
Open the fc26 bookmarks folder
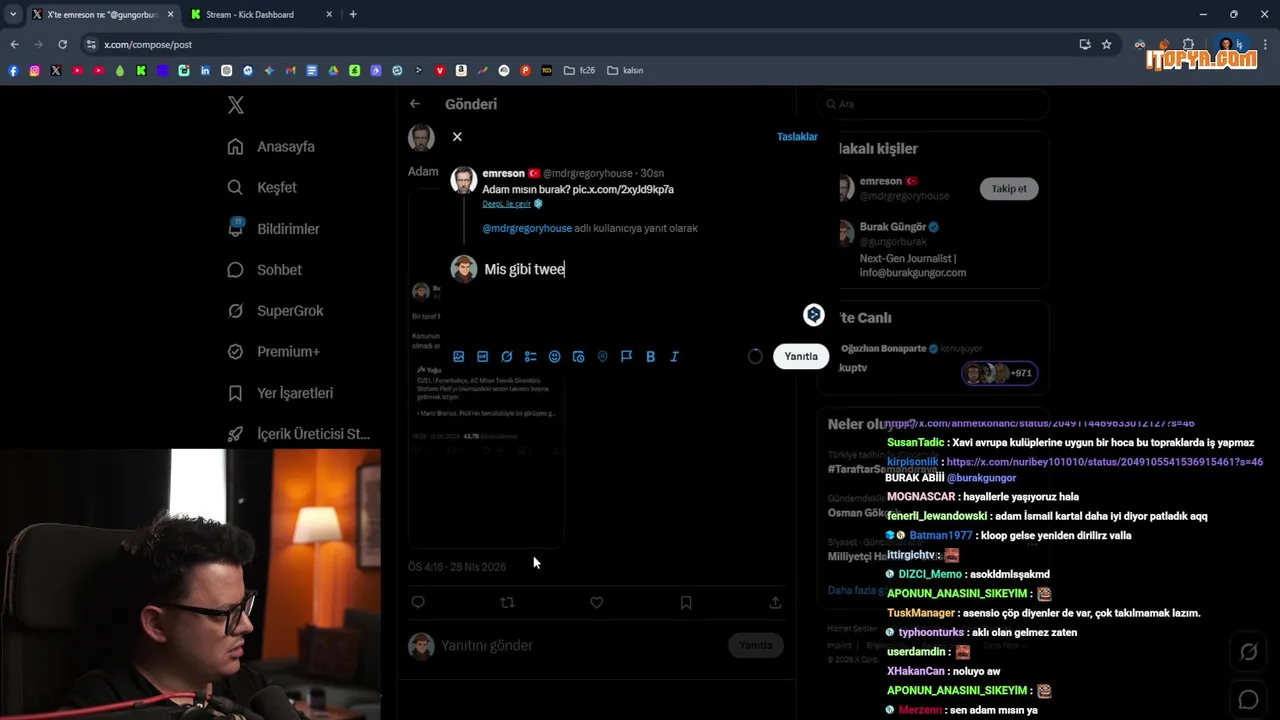579,70
